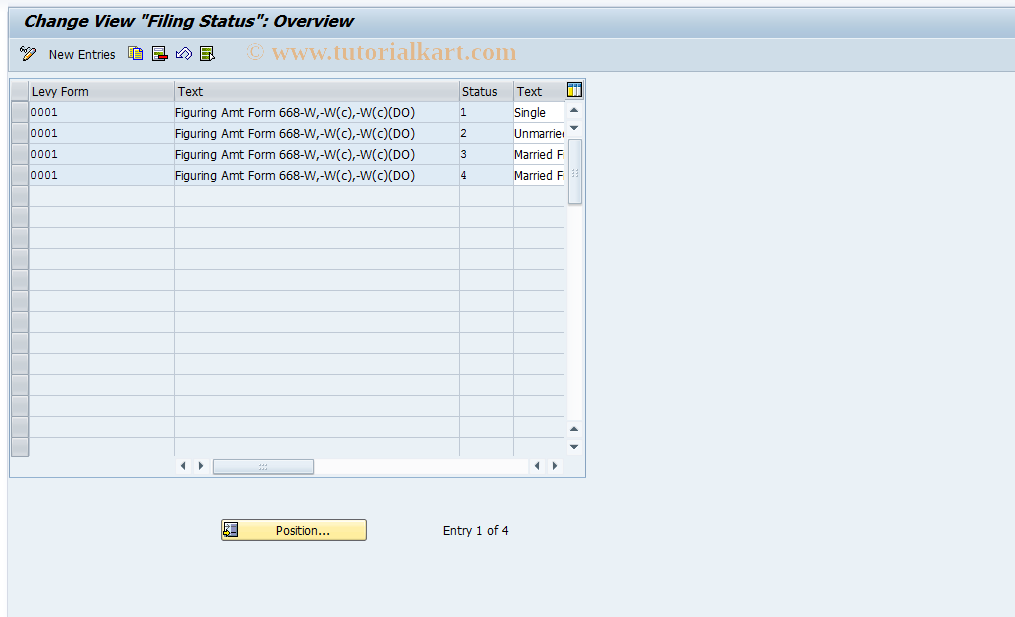The height and width of the screenshot is (617, 1015).
Task: Click the Select All icon in the toolbar
Action: coord(207,54)
